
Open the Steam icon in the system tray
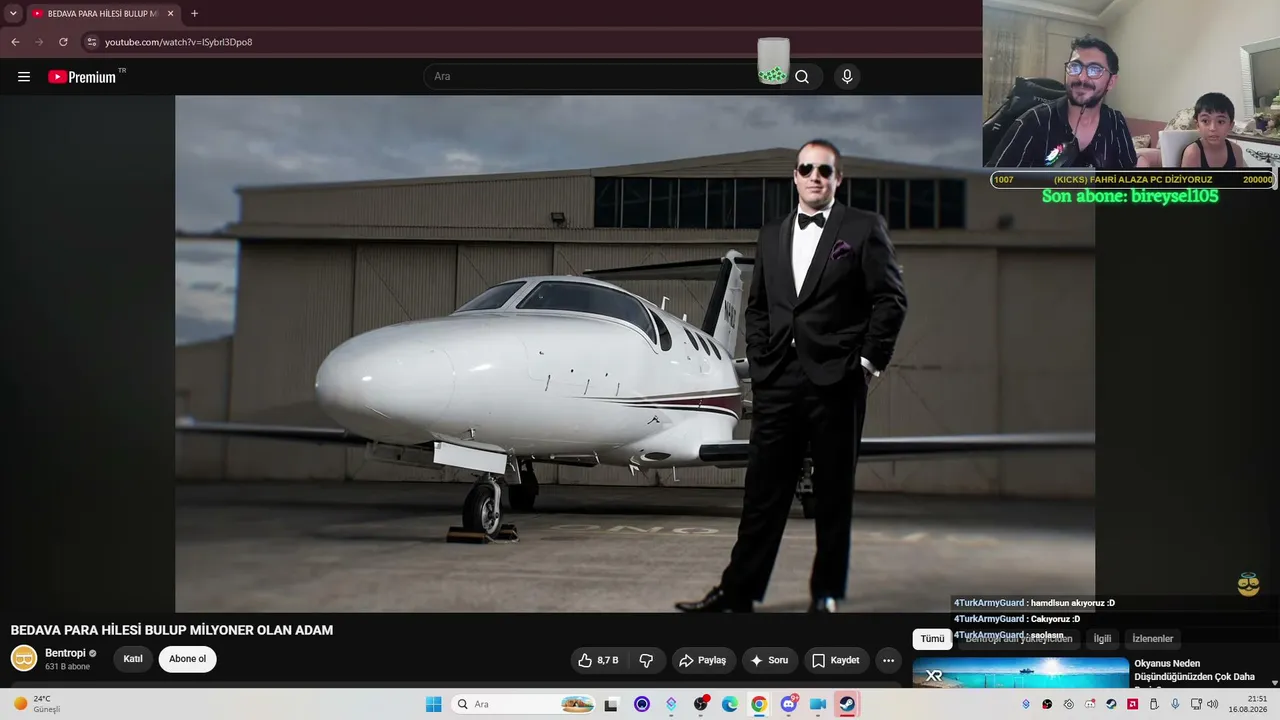1111,704
